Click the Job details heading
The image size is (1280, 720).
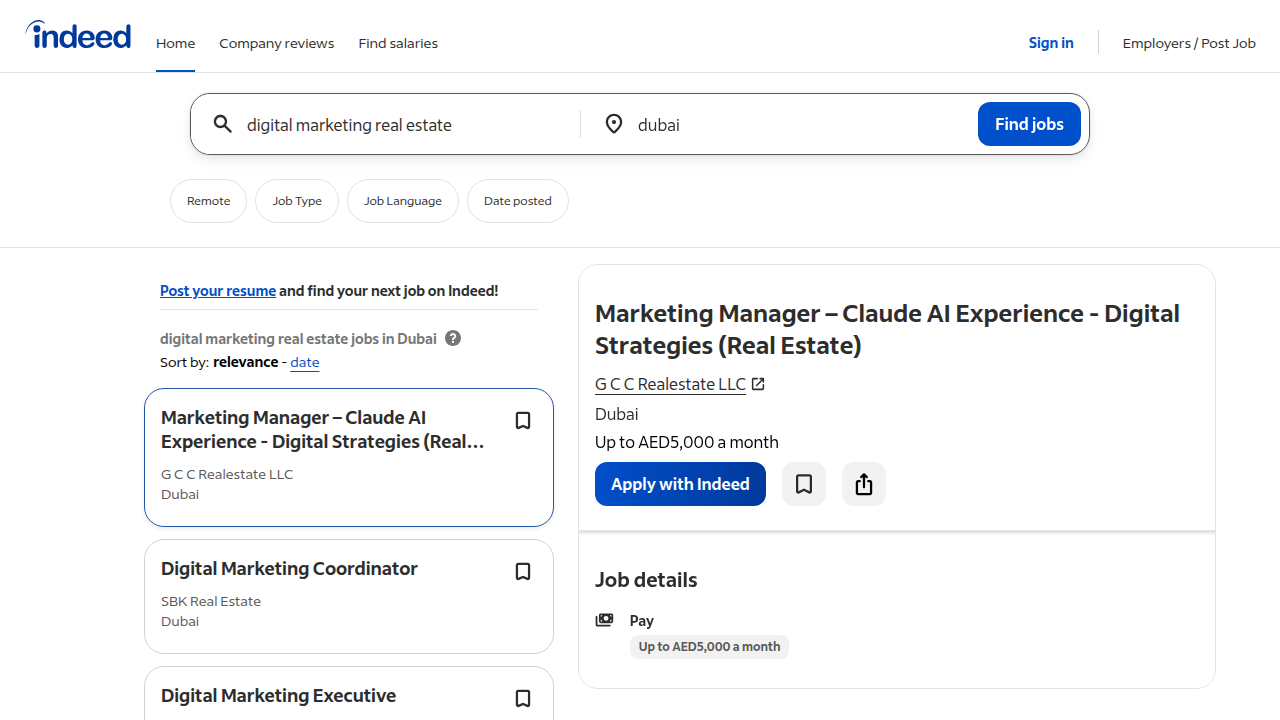tap(646, 580)
